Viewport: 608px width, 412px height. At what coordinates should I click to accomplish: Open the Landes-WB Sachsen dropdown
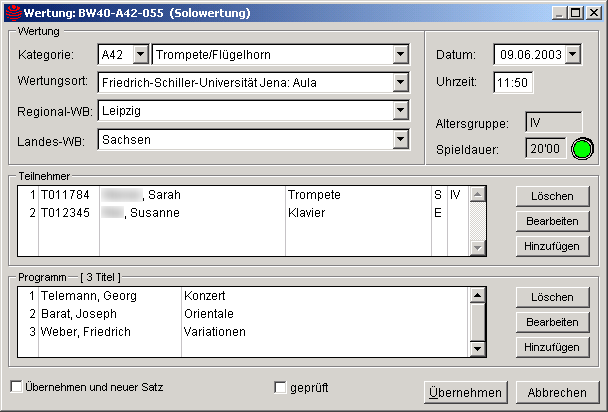click(400, 139)
